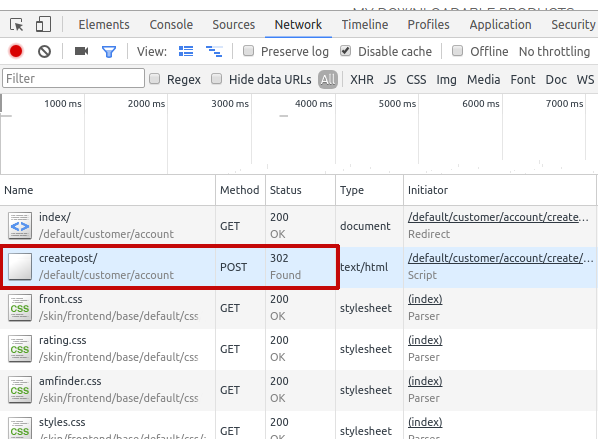Check the Hide data URLs checkbox
The height and width of the screenshot is (439, 598).
[217, 79]
